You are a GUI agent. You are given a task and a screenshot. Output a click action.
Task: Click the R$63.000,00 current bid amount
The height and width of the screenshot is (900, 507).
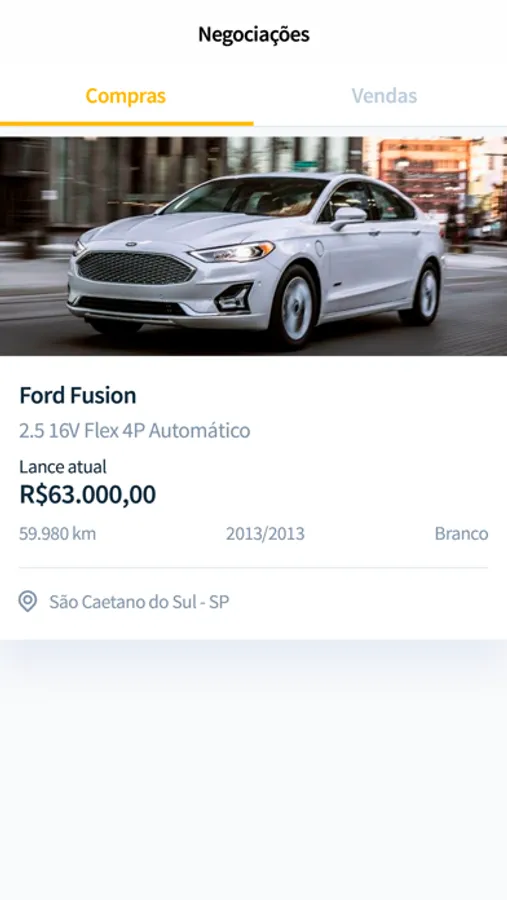click(88, 494)
